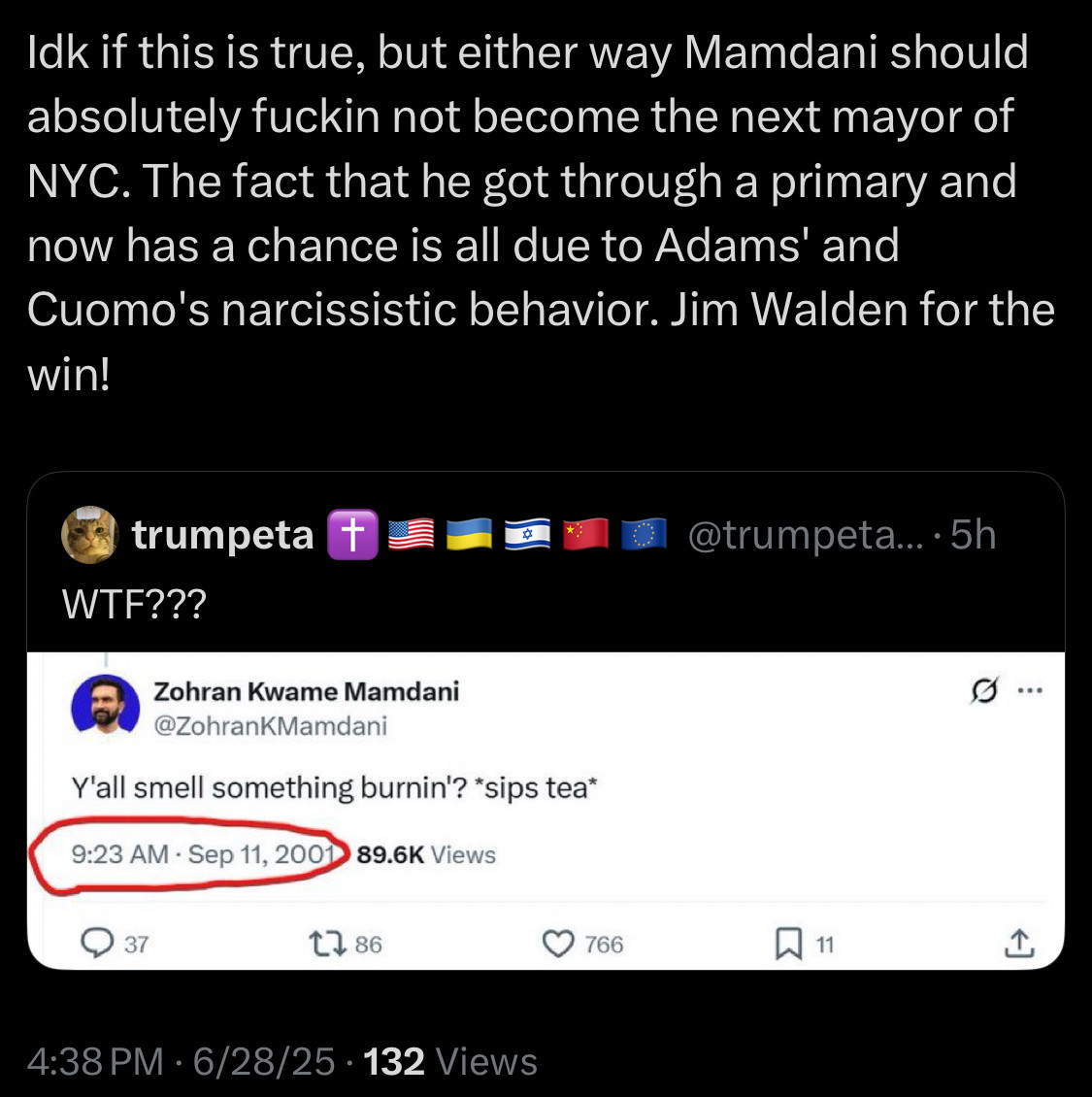Click the Ukraine flag emoji
The width and height of the screenshot is (1092, 1097).
pyautogui.click(x=470, y=535)
